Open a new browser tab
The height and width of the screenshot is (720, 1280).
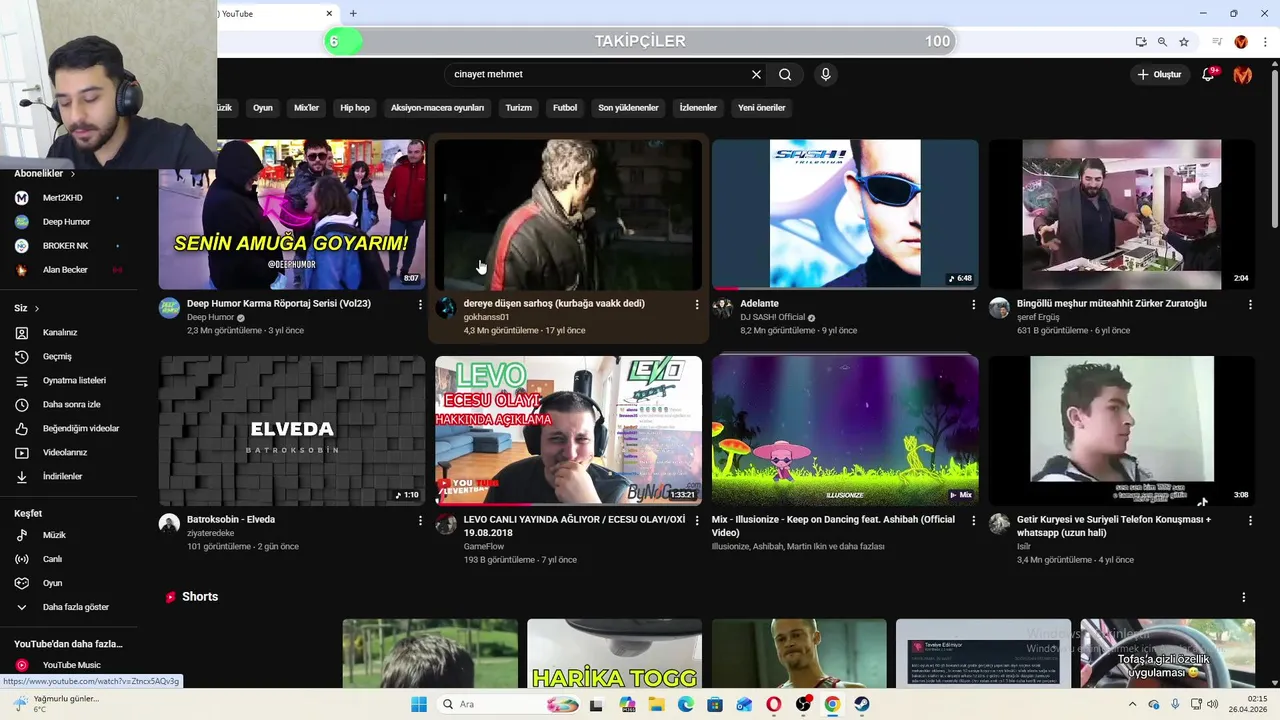tap(353, 13)
